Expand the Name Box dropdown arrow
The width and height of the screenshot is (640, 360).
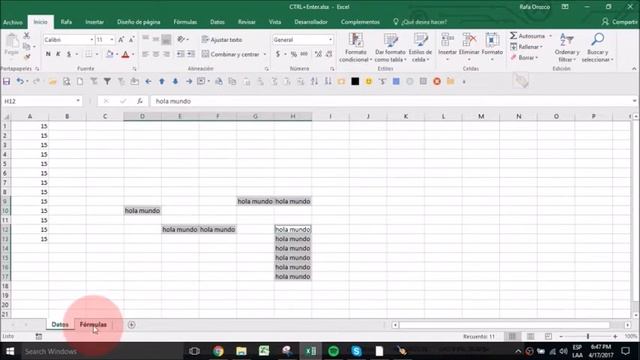point(78,101)
